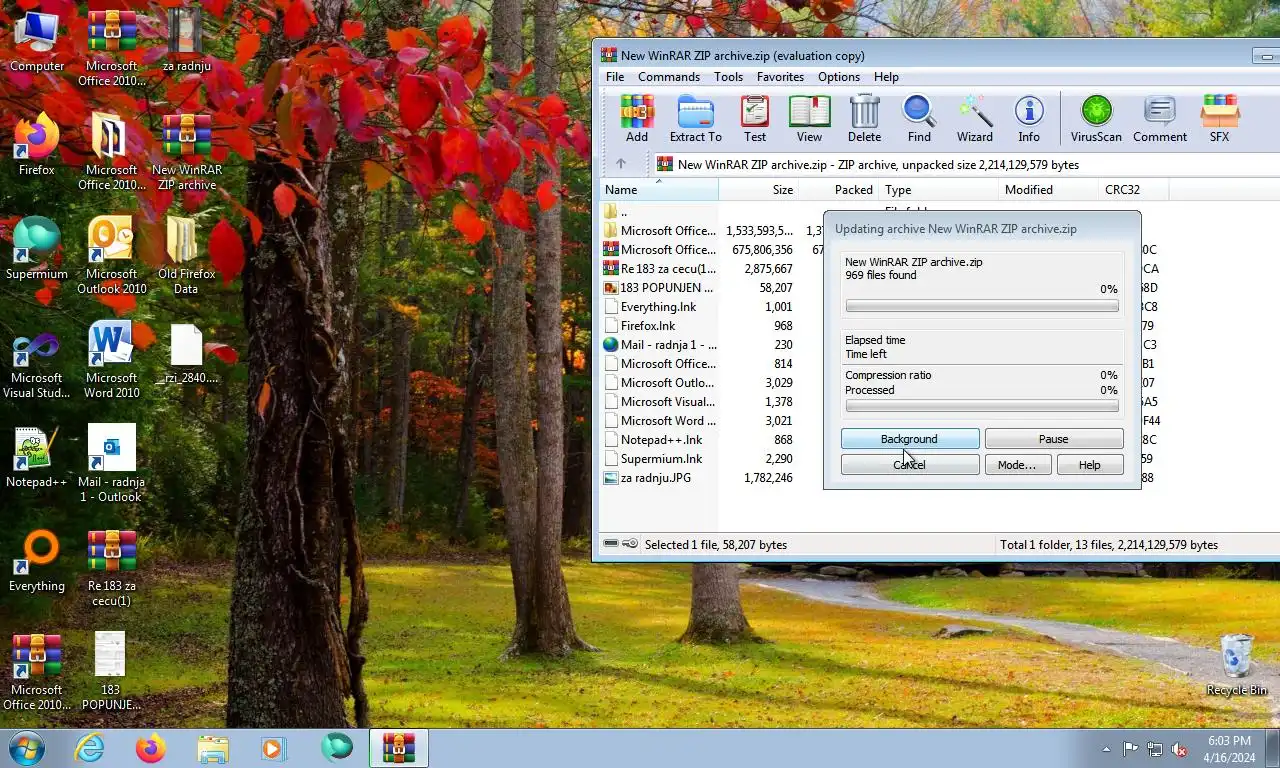Select the Computer desktop icon
The width and height of the screenshot is (1280, 768).
click(37, 41)
